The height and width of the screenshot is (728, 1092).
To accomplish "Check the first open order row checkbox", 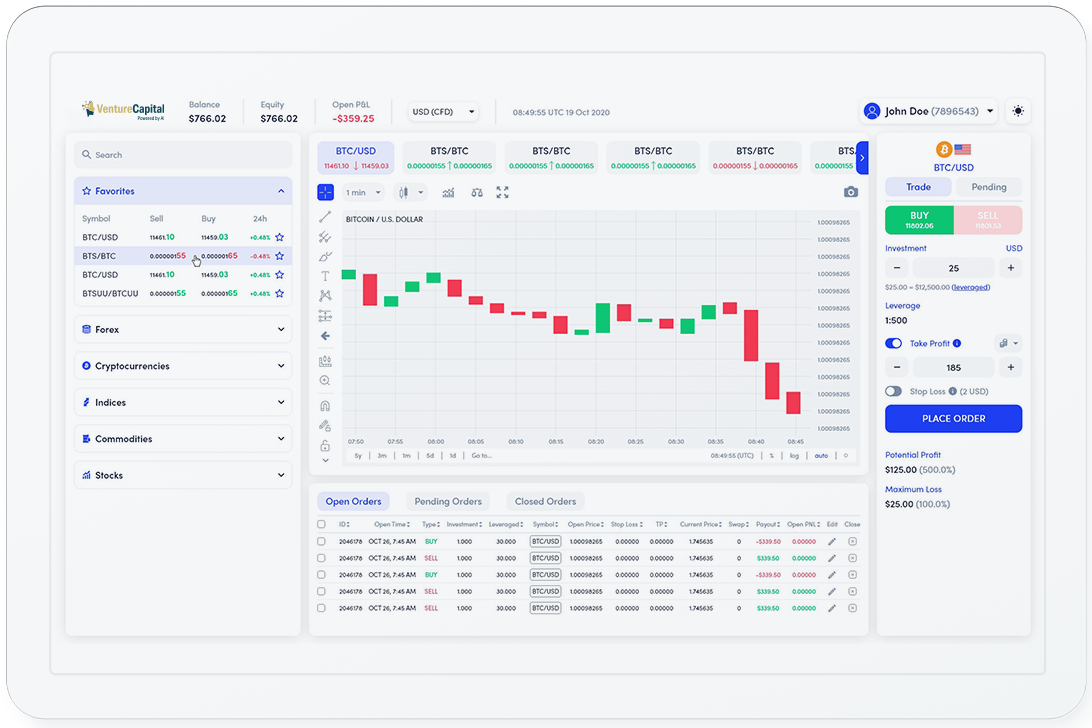I will pos(321,541).
